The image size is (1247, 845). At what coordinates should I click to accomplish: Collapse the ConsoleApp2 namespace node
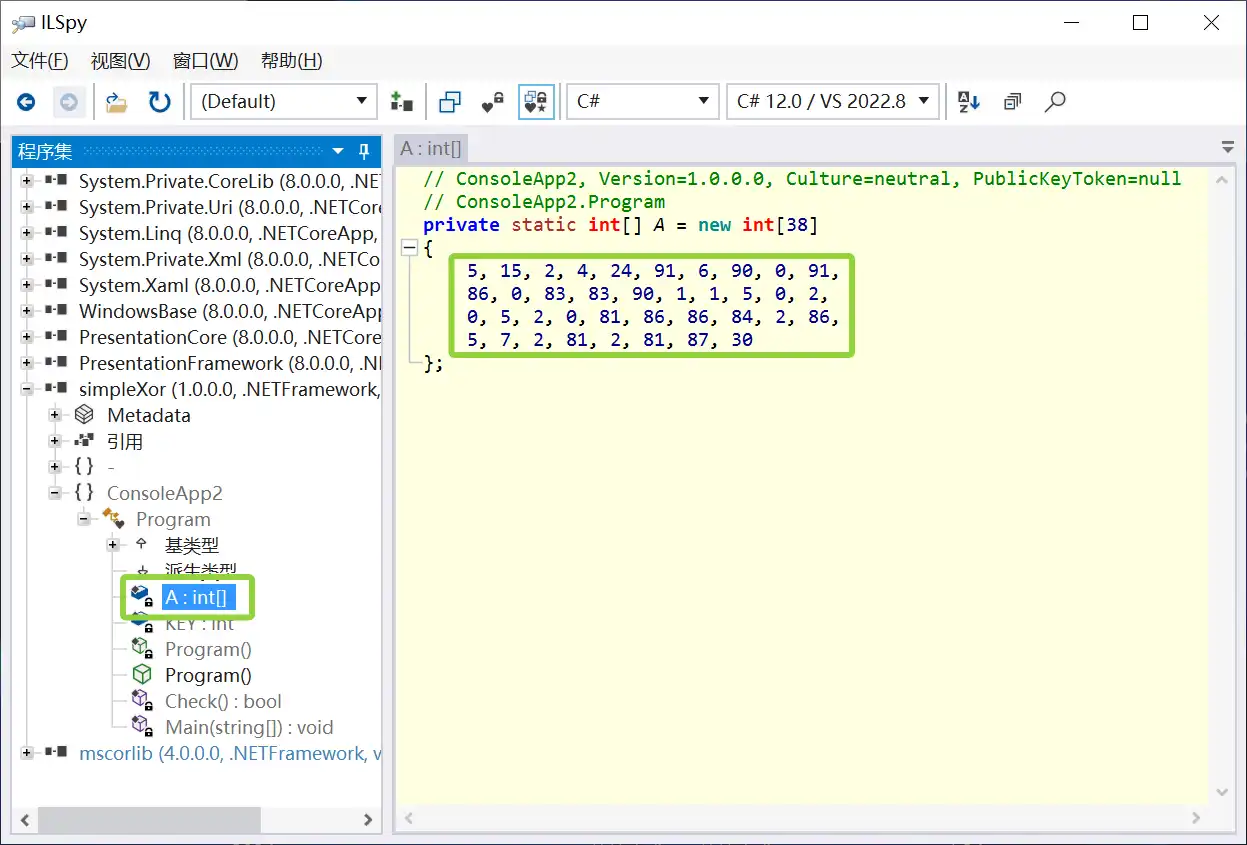56,493
